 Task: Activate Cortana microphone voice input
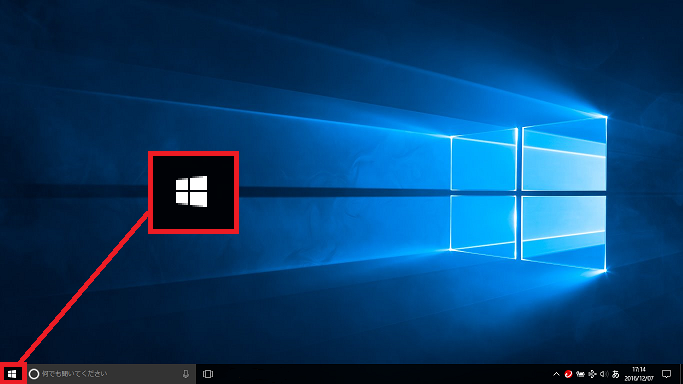coord(186,374)
